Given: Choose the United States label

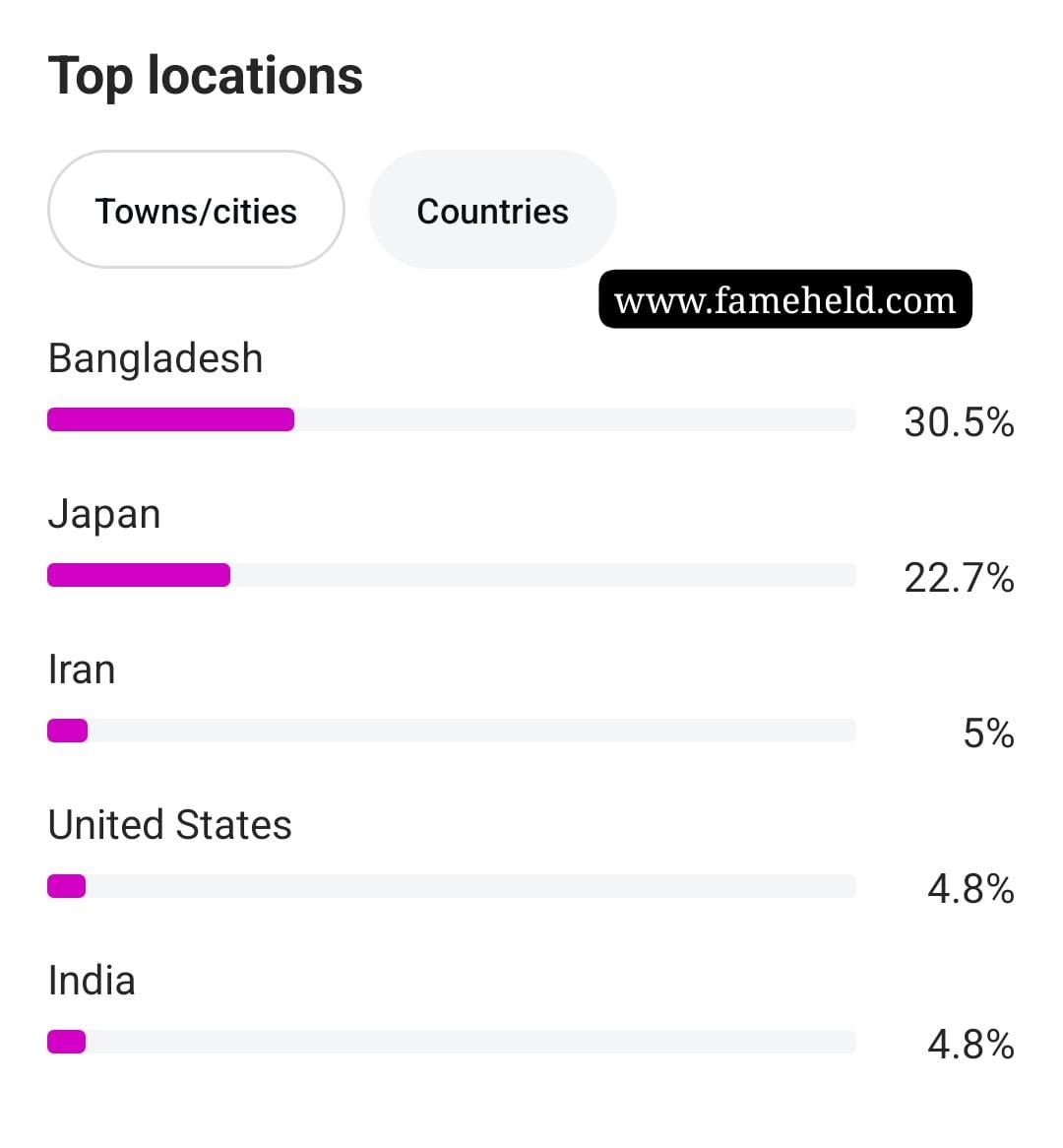Looking at the screenshot, I should pyautogui.click(x=170, y=825).
